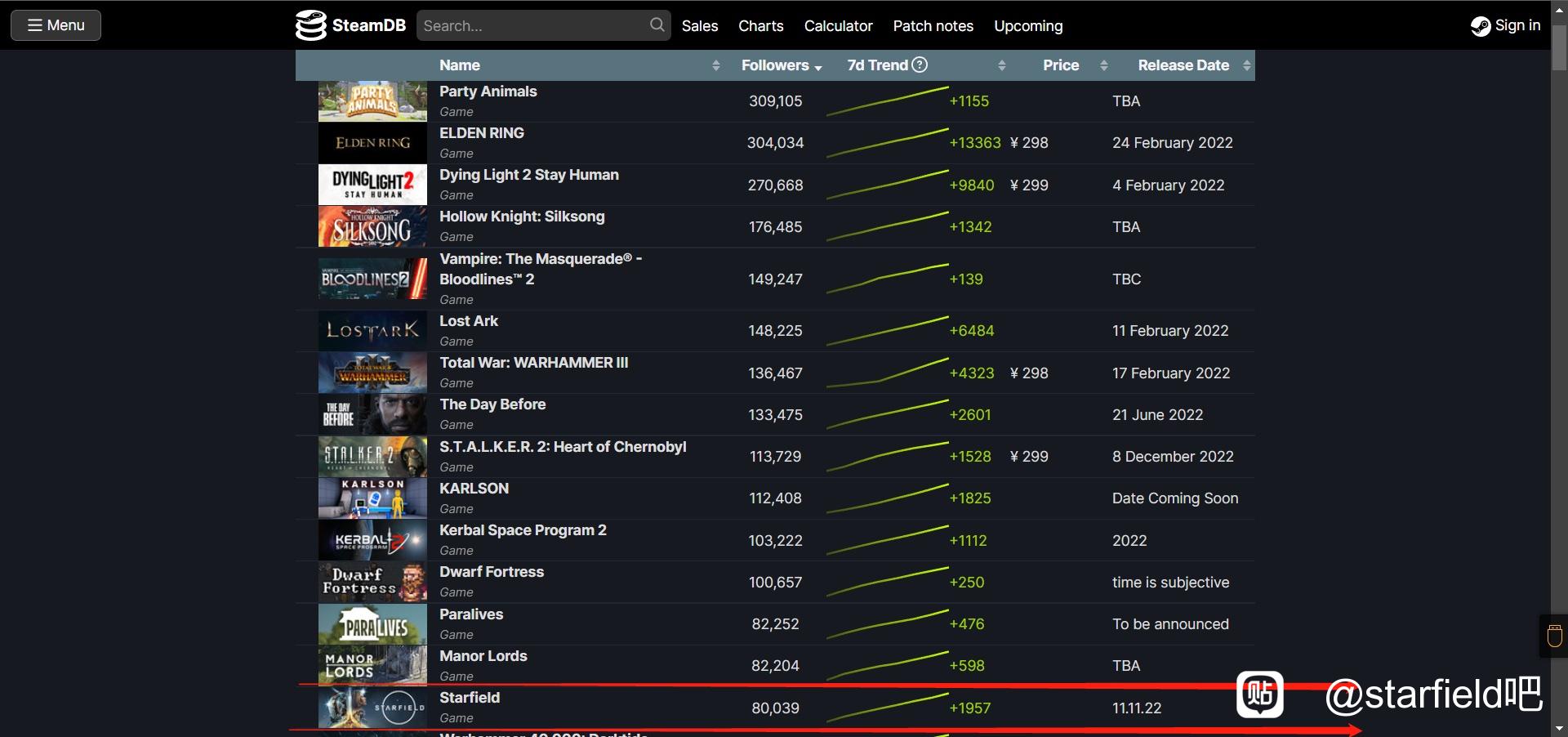This screenshot has width=1568, height=737.
Task: Open Total War: WARHAMMER III link
Action: (534, 363)
